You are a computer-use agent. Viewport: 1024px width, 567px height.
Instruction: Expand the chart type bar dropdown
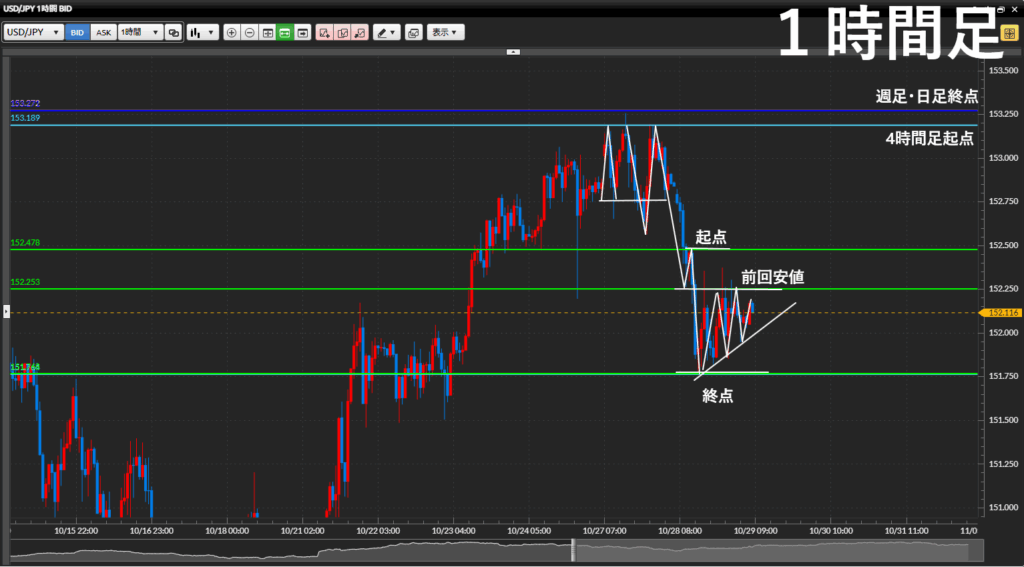click(x=202, y=32)
